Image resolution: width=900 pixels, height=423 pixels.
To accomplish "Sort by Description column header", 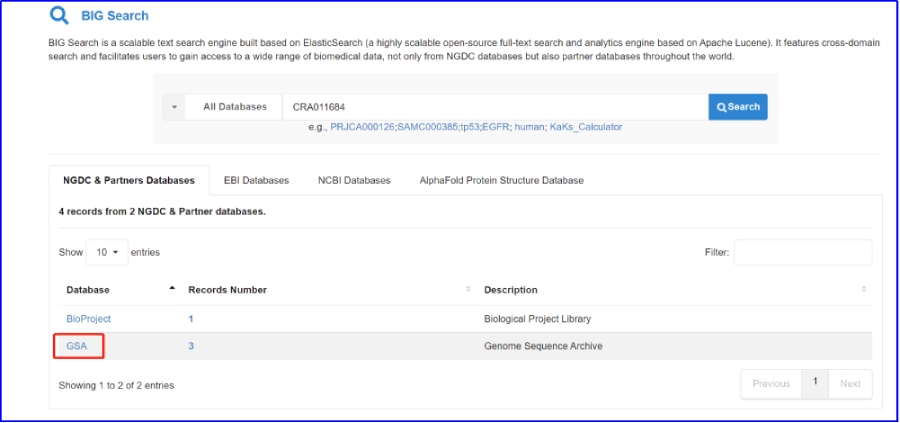I will pos(510,290).
